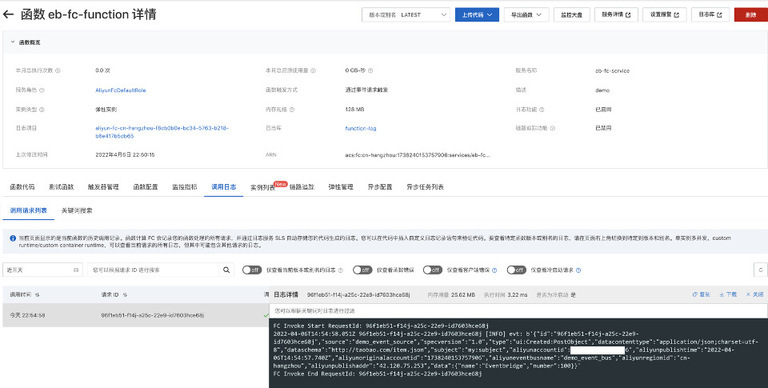Copy the log details
Screen dimensions: 768x388
tap(701, 294)
